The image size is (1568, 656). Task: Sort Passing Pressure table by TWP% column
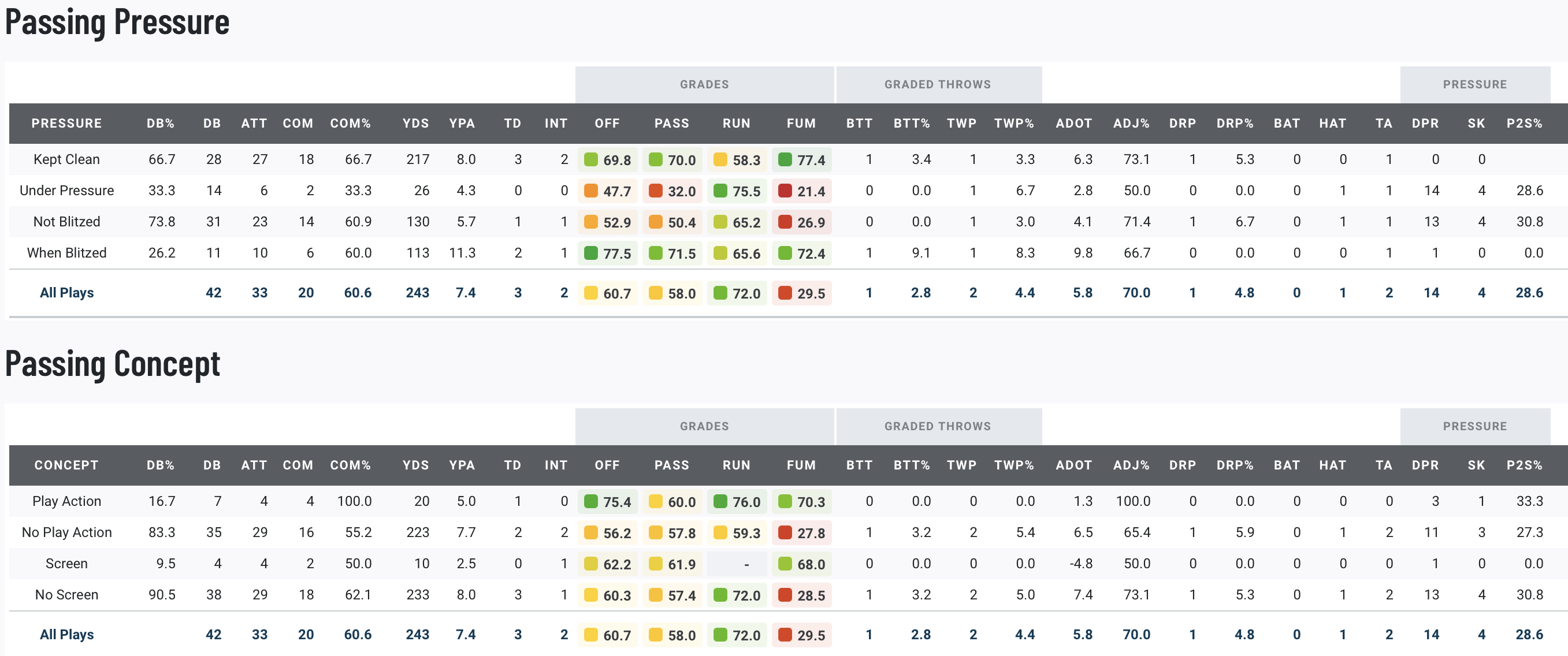point(1013,124)
